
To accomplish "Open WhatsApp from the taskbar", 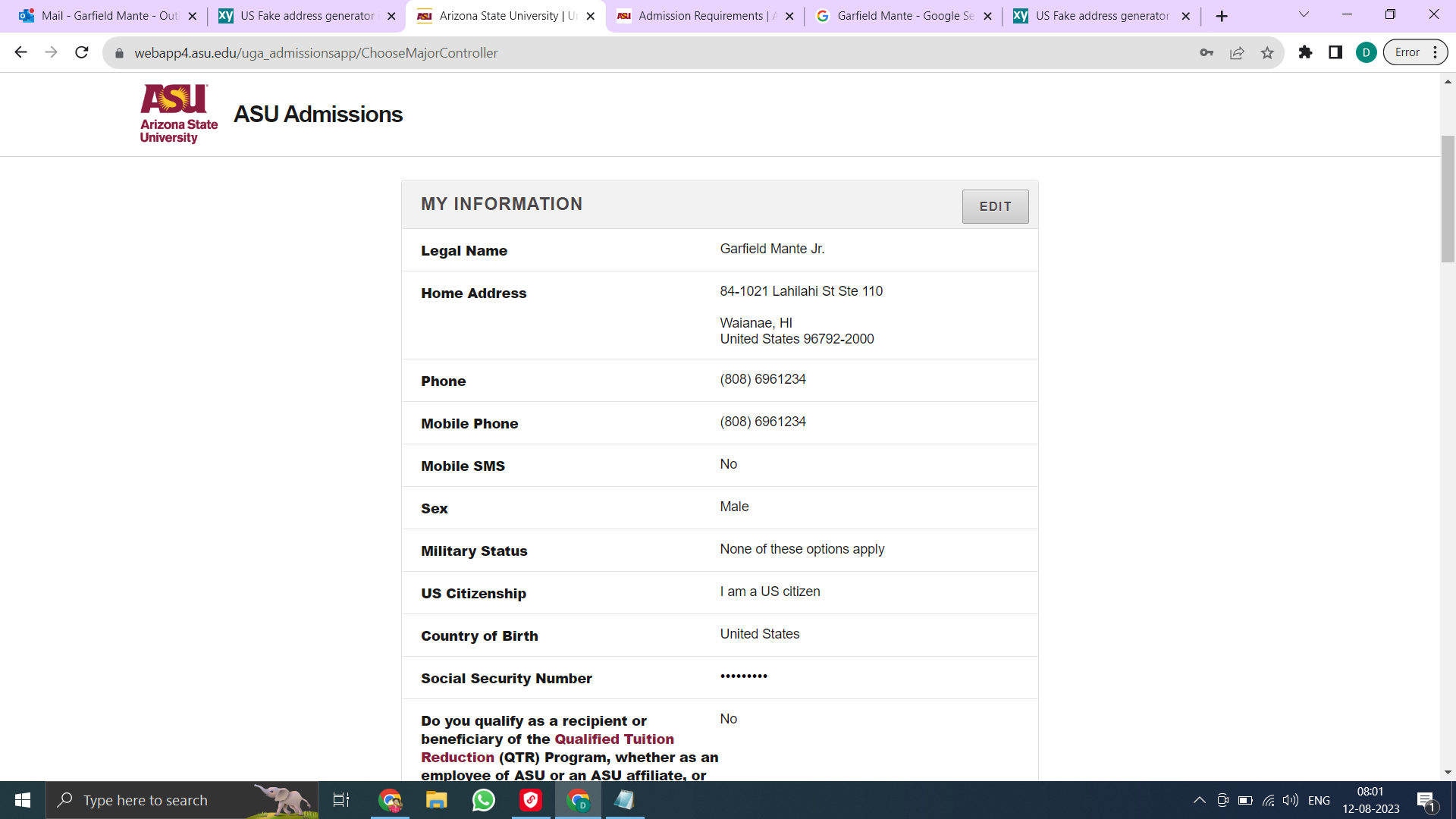I will (x=483, y=800).
